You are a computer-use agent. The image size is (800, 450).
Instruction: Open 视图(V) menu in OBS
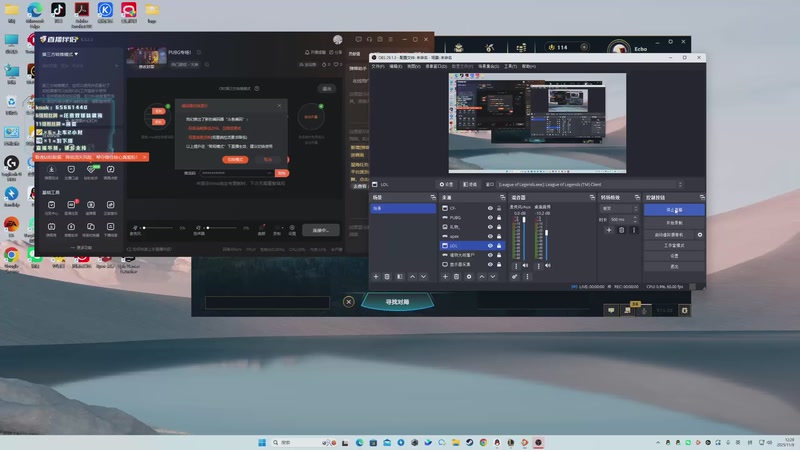point(414,66)
